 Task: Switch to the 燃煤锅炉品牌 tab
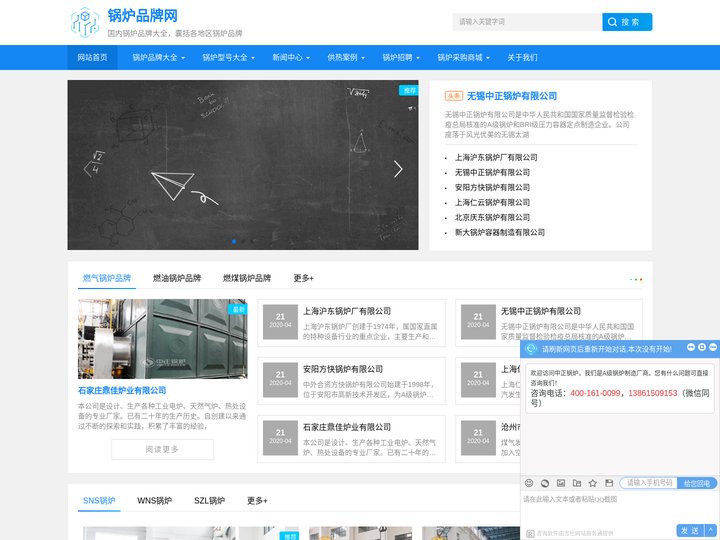point(247,278)
